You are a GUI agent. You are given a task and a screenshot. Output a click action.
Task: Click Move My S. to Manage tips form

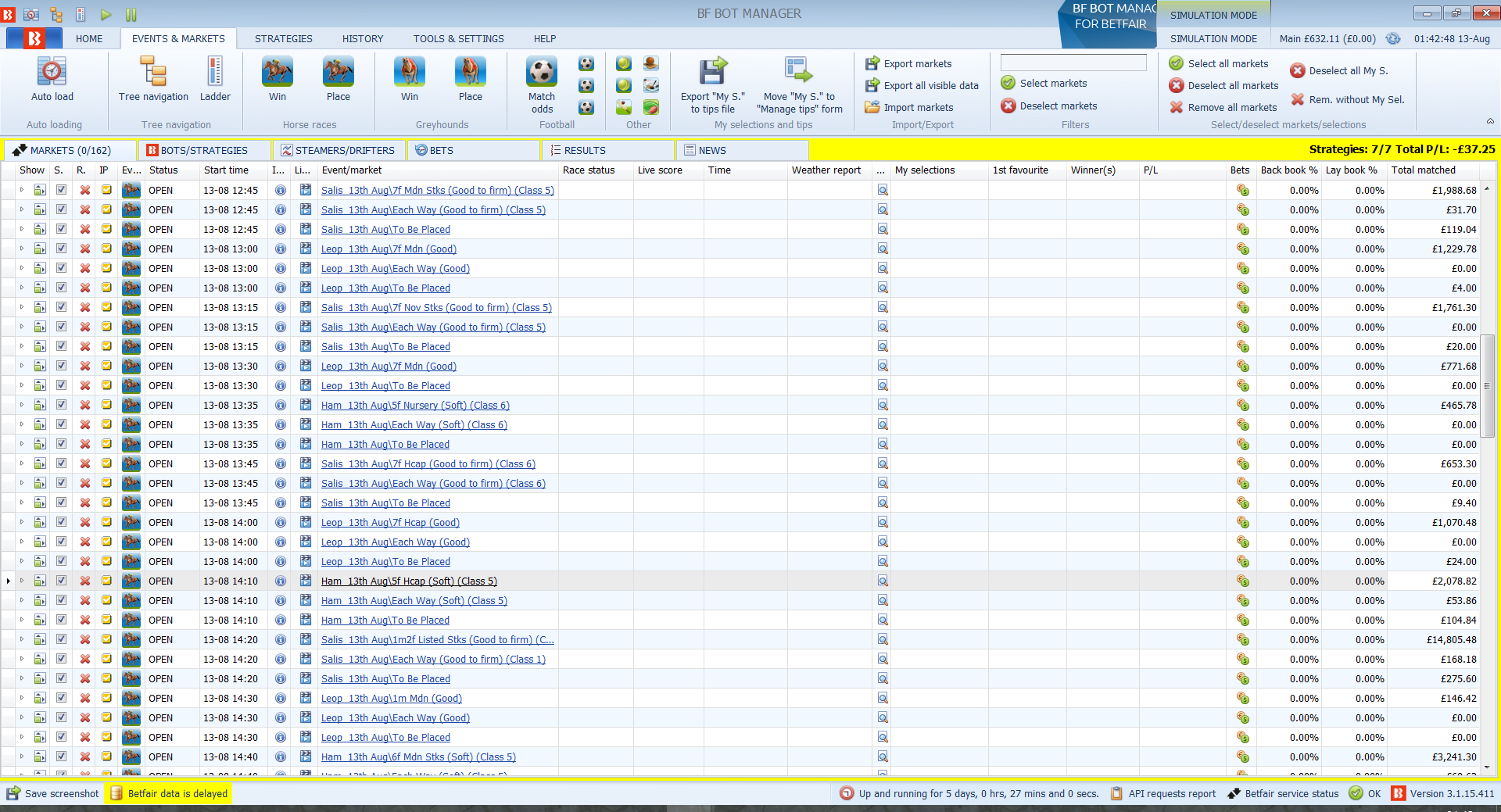800,84
